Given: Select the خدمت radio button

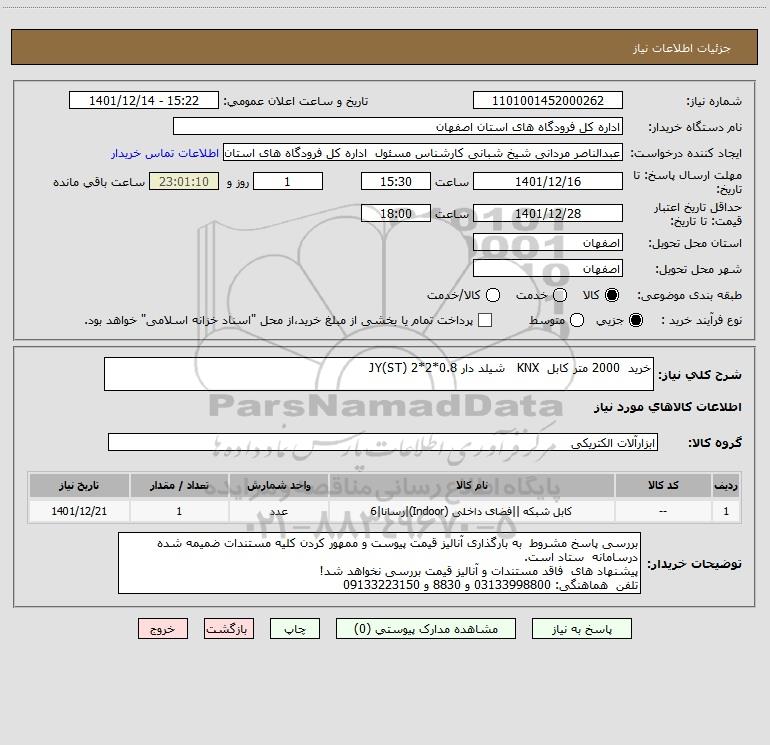Looking at the screenshot, I should tap(560, 295).
